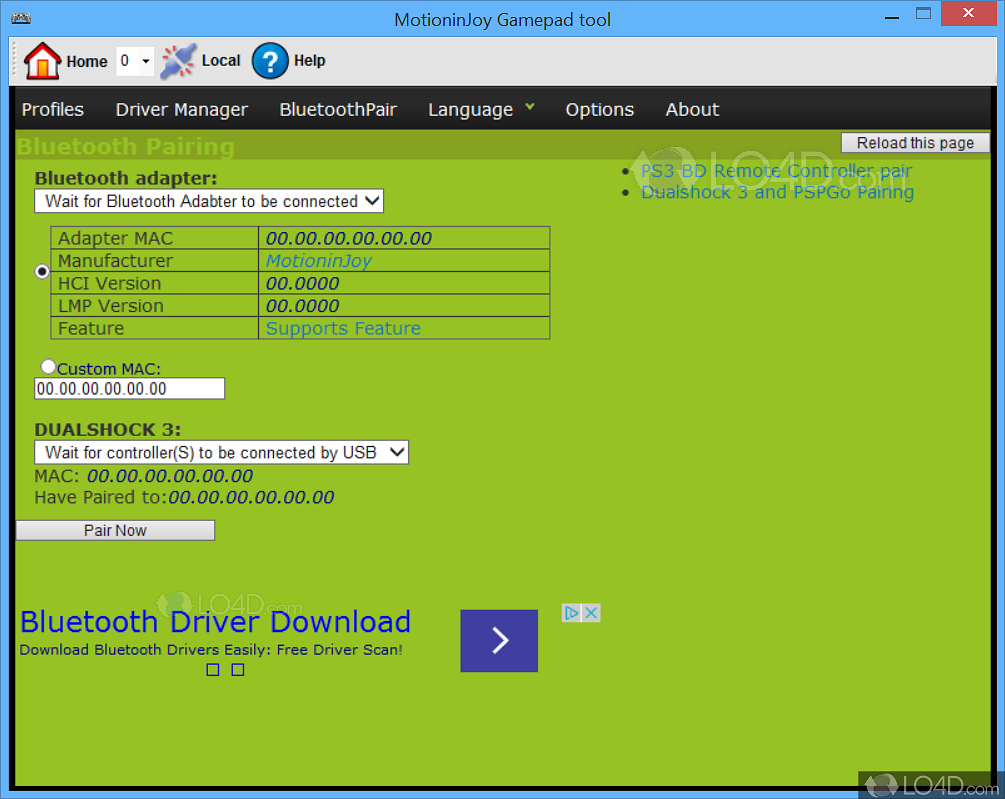
Task: Switch to the Driver Manager tab
Action: (x=181, y=110)
